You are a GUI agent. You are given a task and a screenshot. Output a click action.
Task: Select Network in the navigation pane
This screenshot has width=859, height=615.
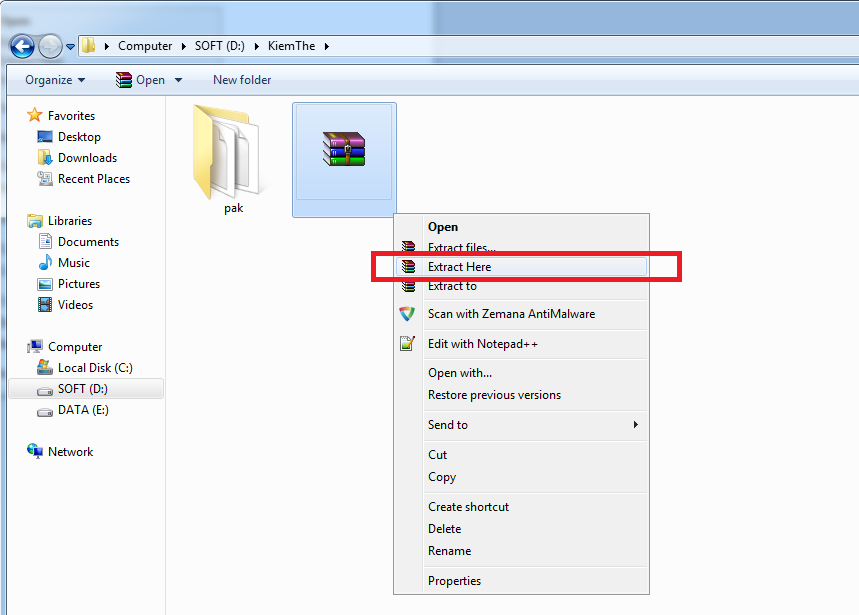pyautogui.click(x=70, y=452)
